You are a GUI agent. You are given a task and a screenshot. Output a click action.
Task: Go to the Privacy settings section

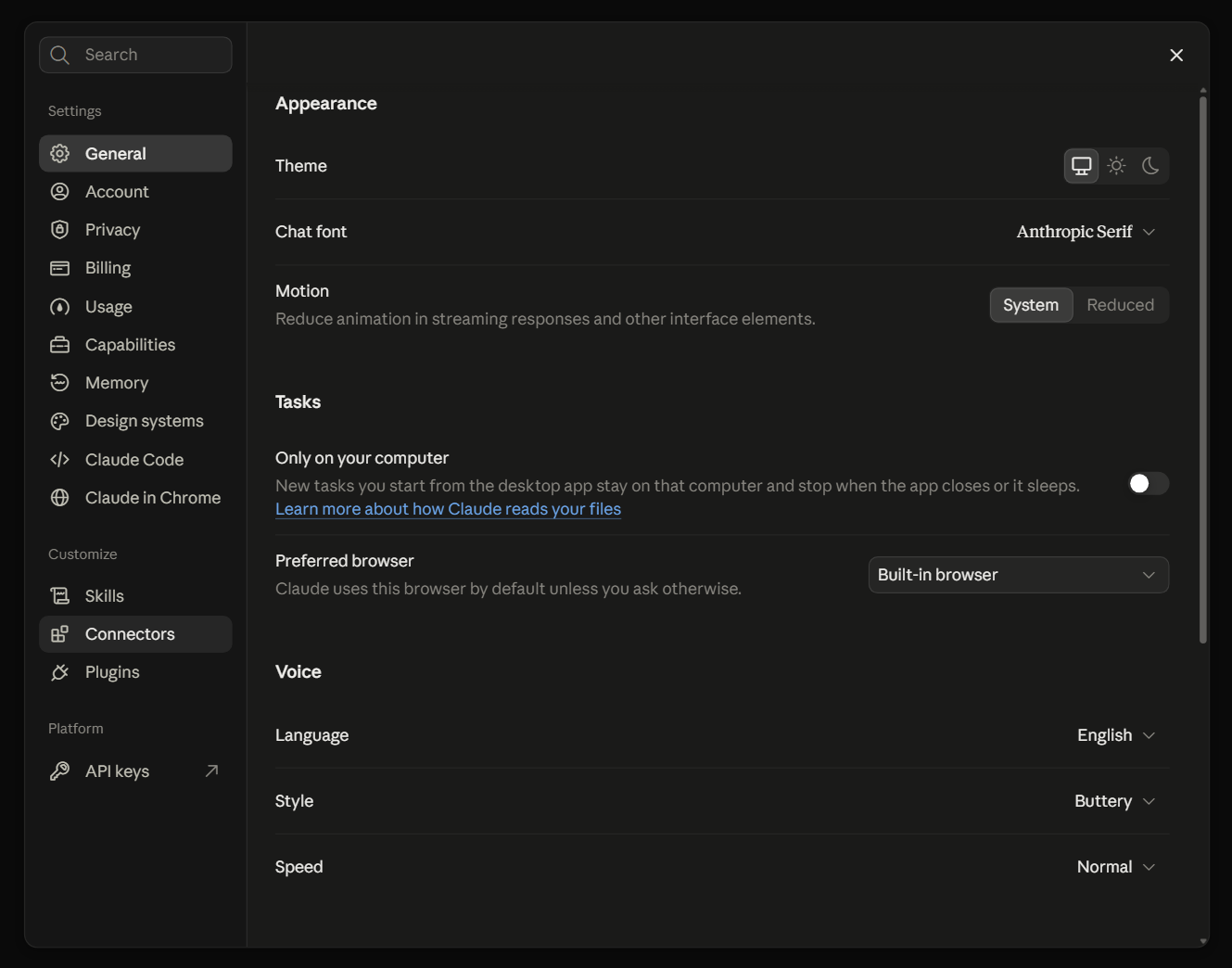(x=135, y=229)
